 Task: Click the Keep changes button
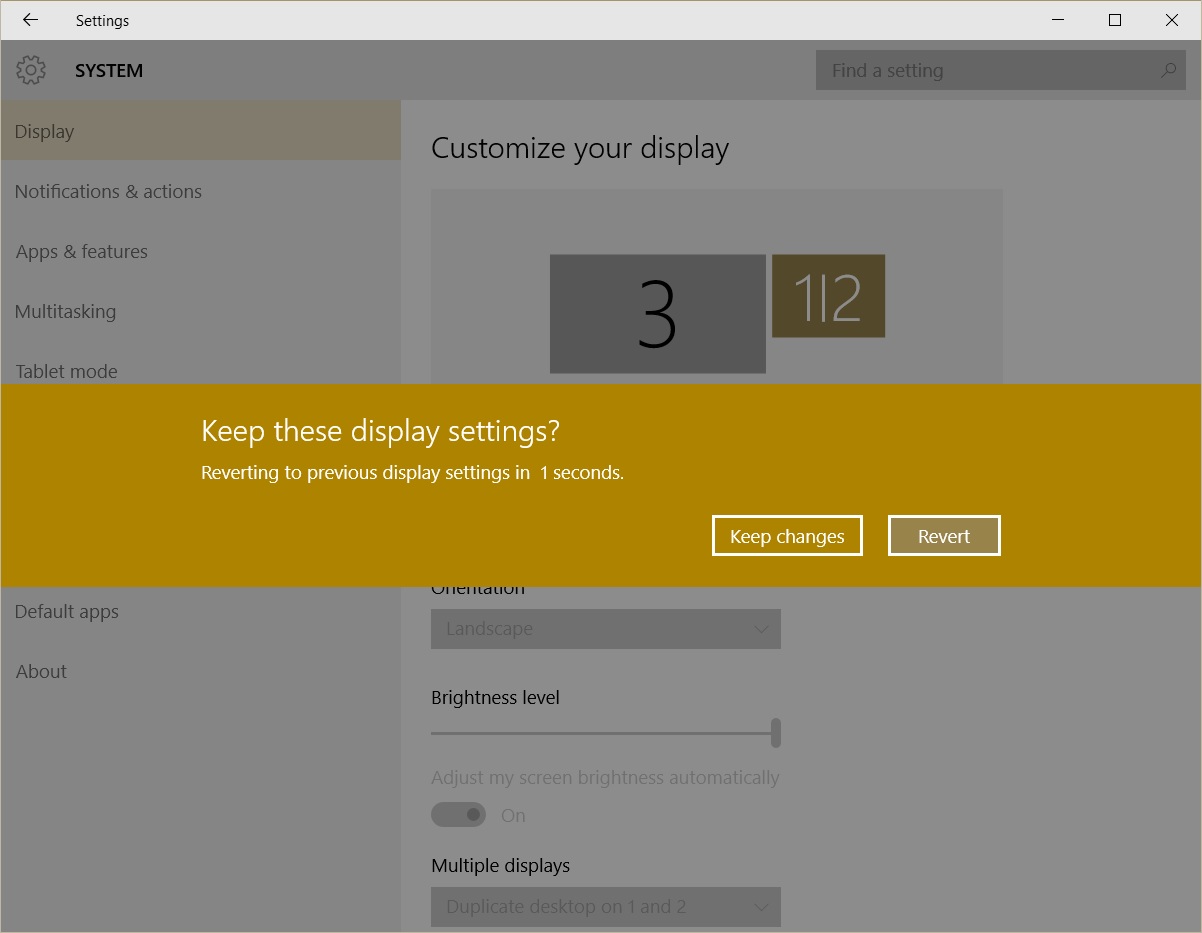pyautogui.click(x=787, y=536)
